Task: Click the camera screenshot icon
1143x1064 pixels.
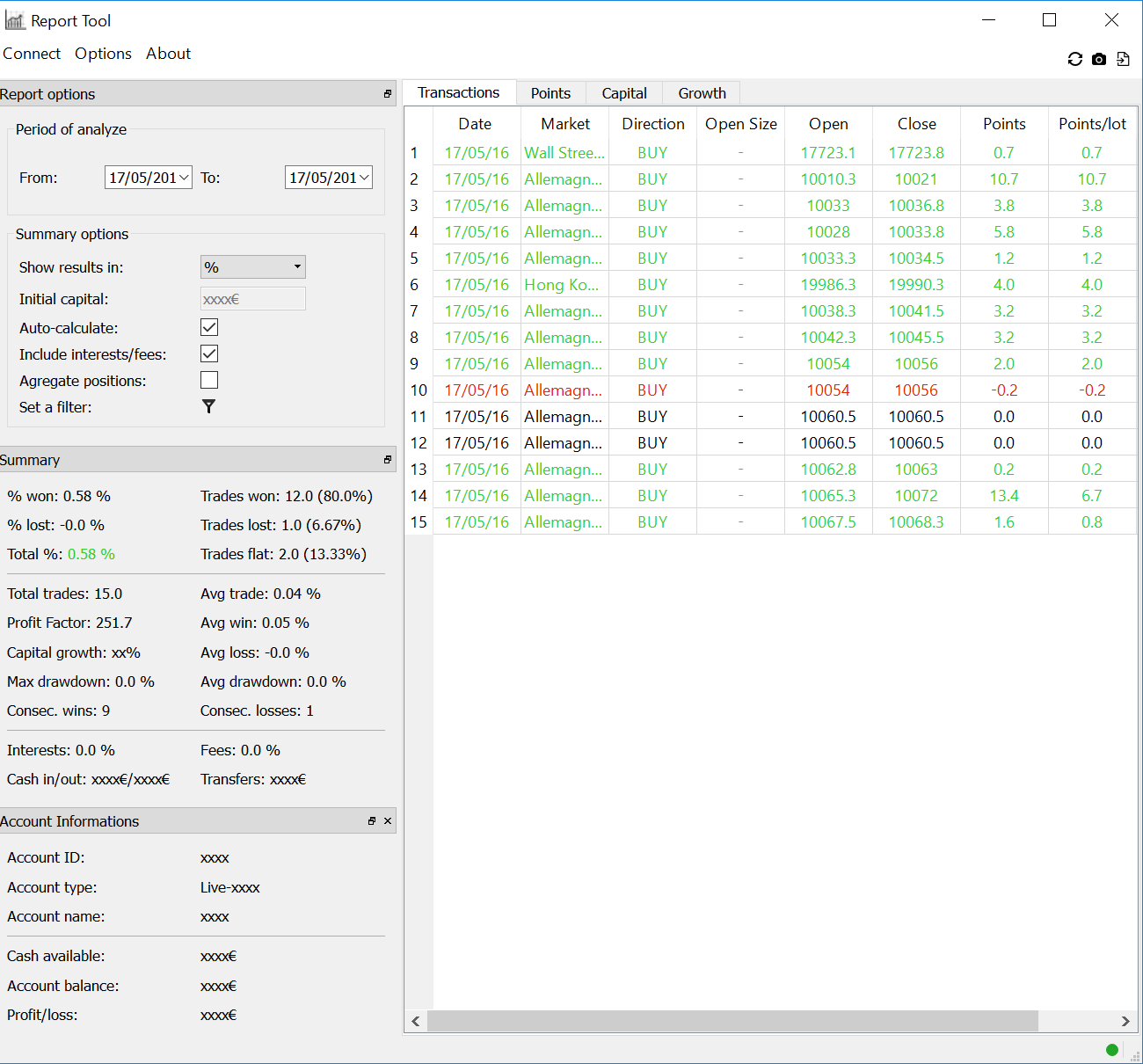Action: pos(1099,59)
